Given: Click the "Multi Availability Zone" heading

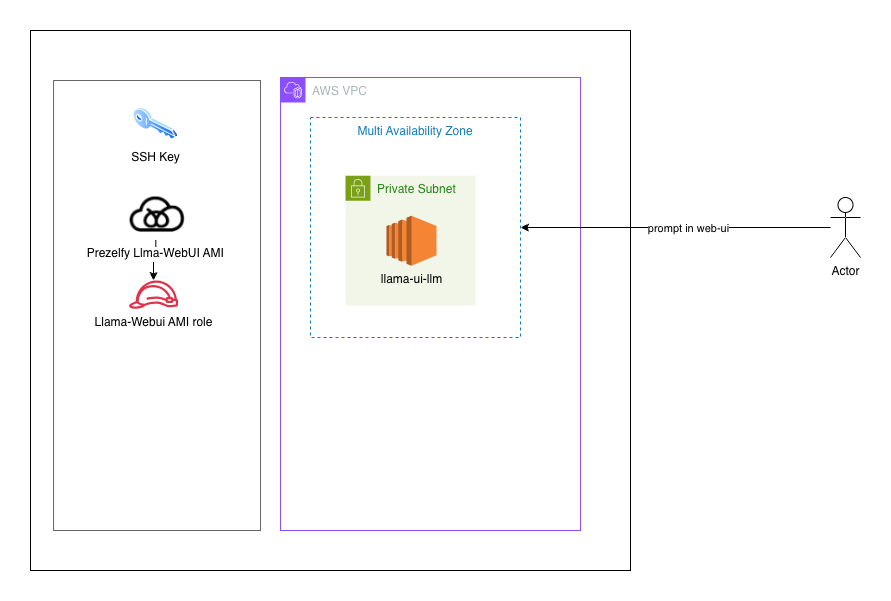Looking at the screenshot, I should click(x=415, y=131).
